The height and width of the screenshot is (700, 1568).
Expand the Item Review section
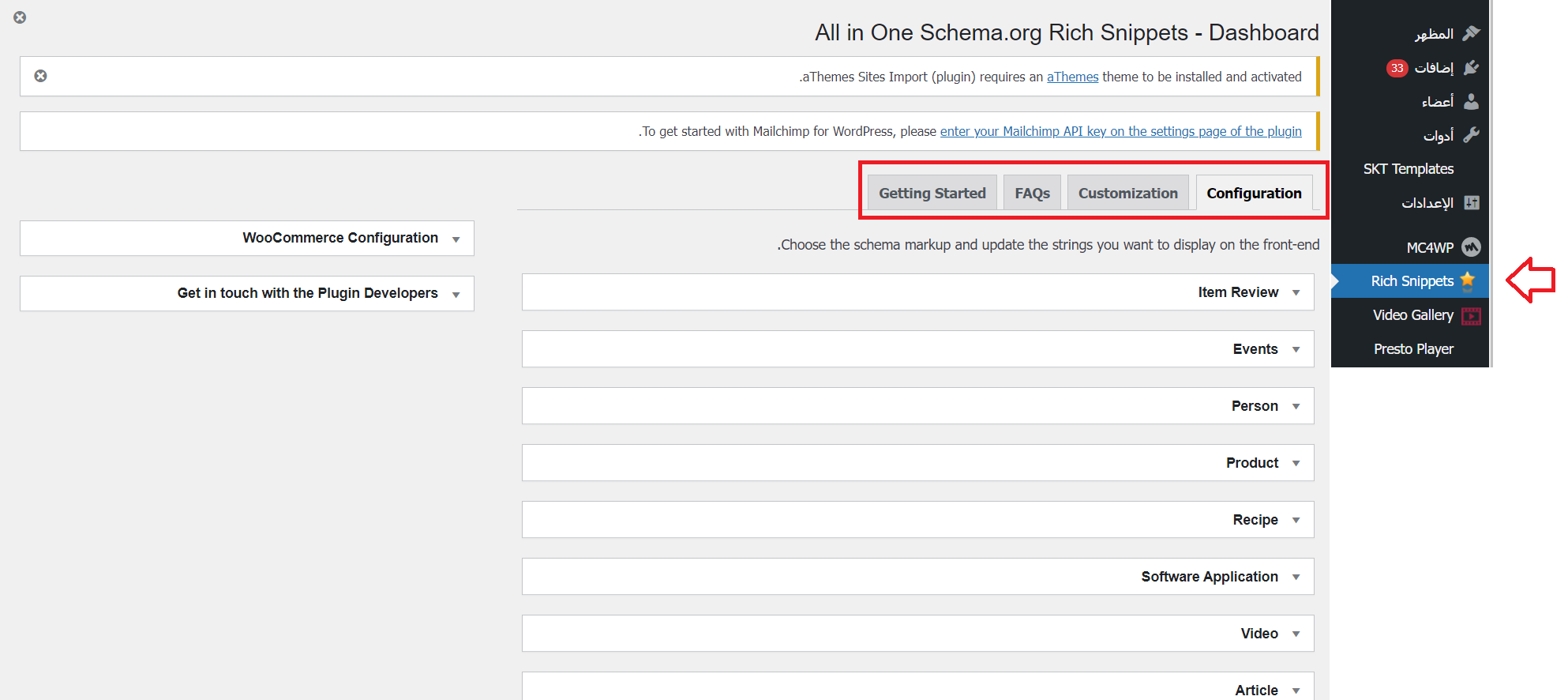[x=1296, y=293]
